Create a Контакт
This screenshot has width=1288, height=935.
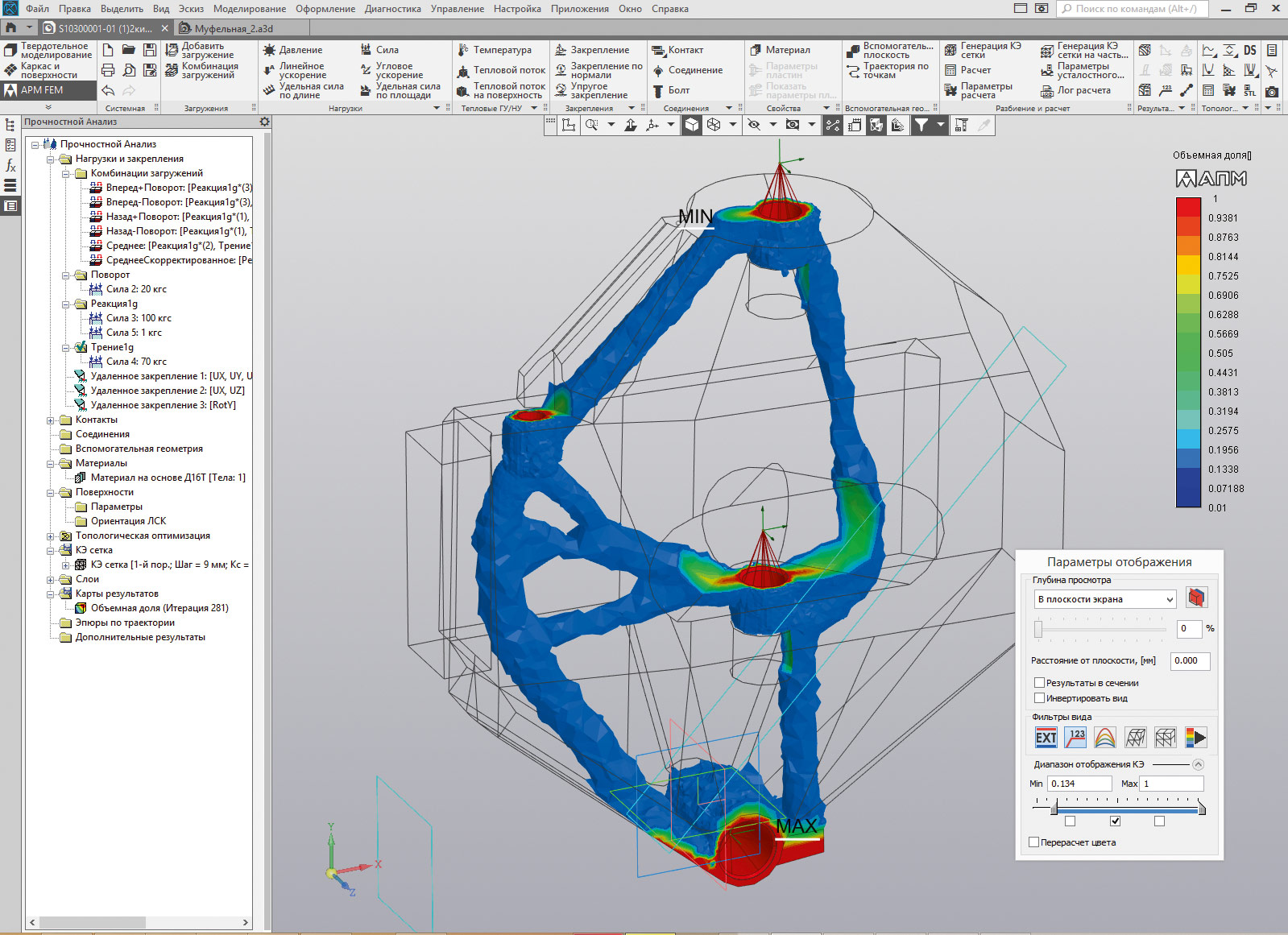click(677, 50)
